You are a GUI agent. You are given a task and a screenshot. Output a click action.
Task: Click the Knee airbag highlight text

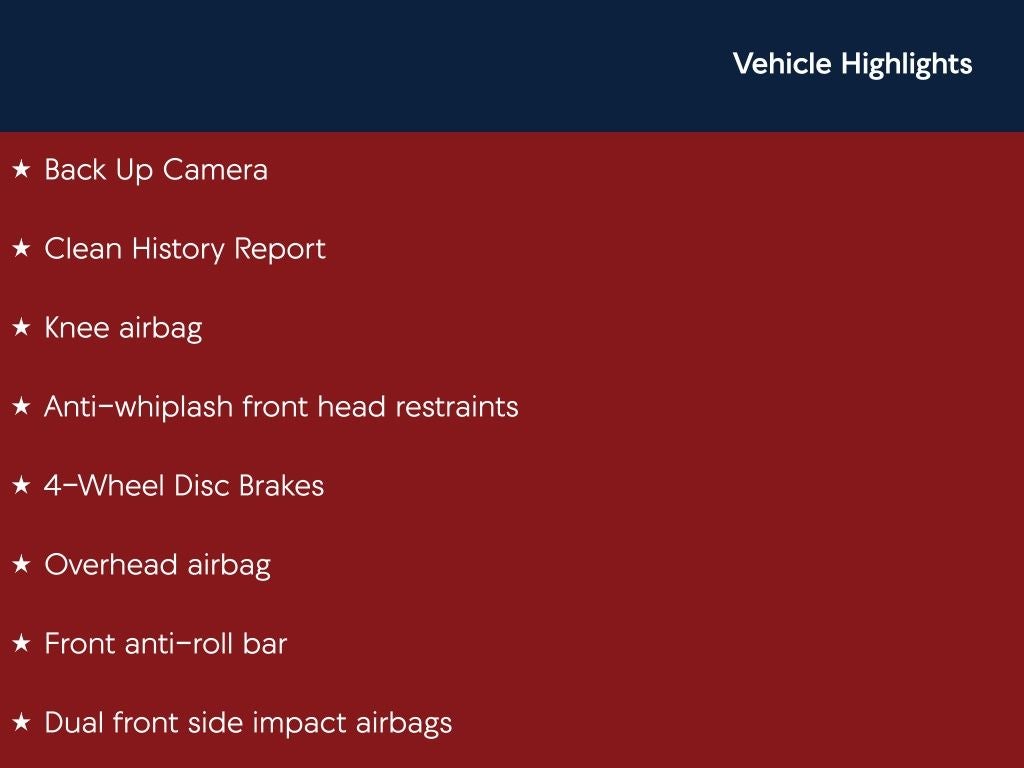click(123, 328)
